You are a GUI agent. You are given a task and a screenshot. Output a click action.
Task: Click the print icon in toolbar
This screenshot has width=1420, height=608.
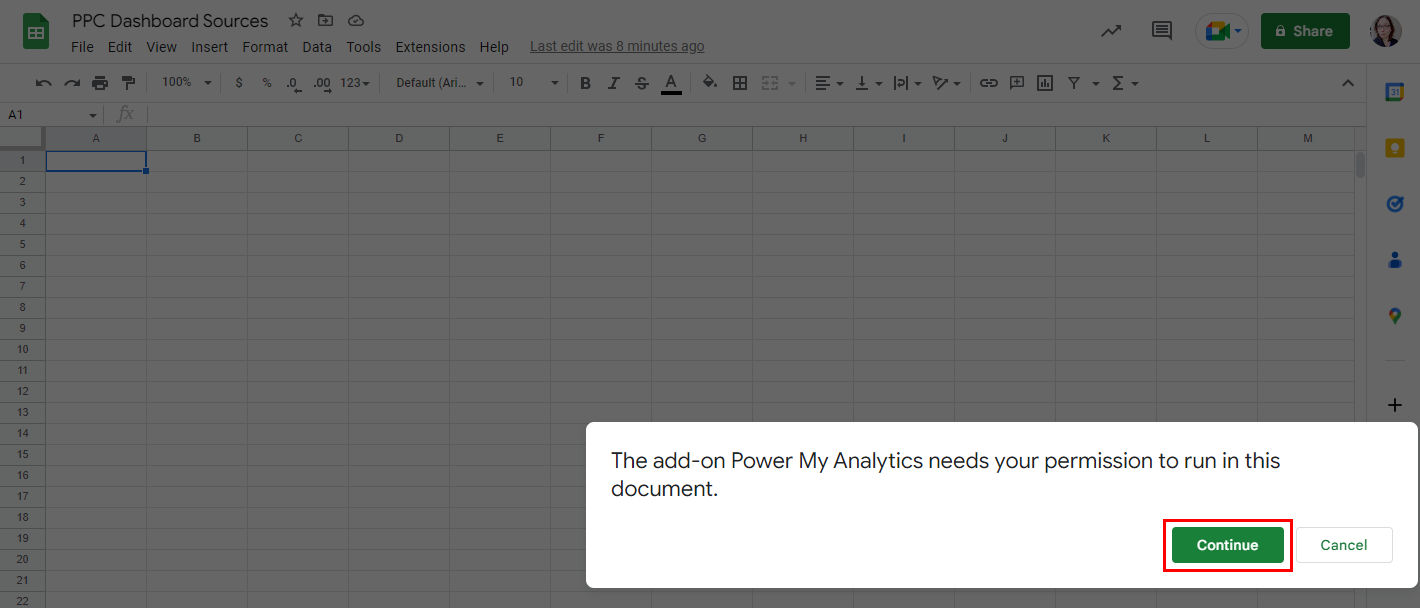point(100,83)
